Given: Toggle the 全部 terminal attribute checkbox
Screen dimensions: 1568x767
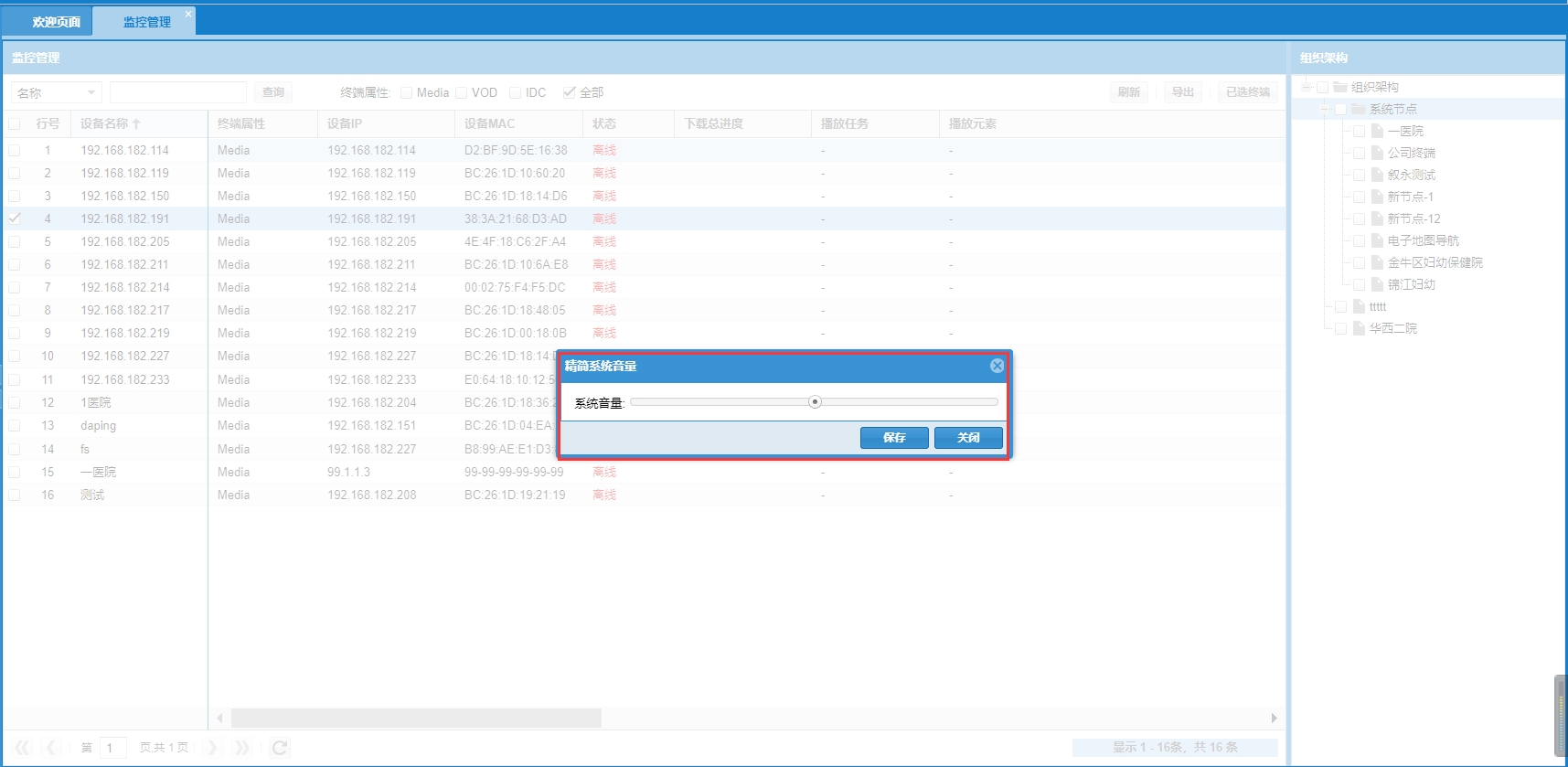Looking at the screenshot, I should [569, 92].
